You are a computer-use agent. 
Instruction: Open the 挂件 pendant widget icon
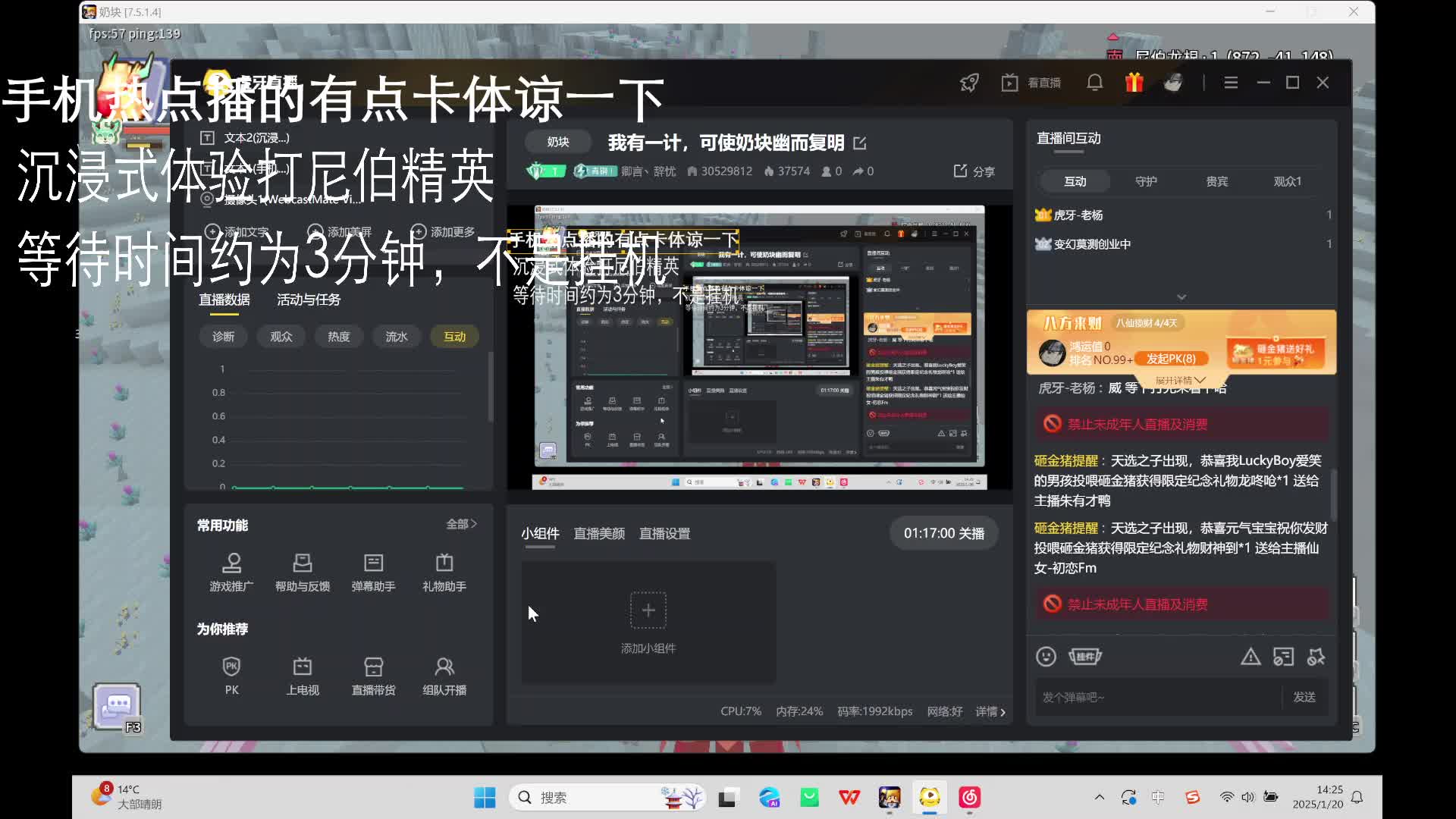pos(1085,657)
